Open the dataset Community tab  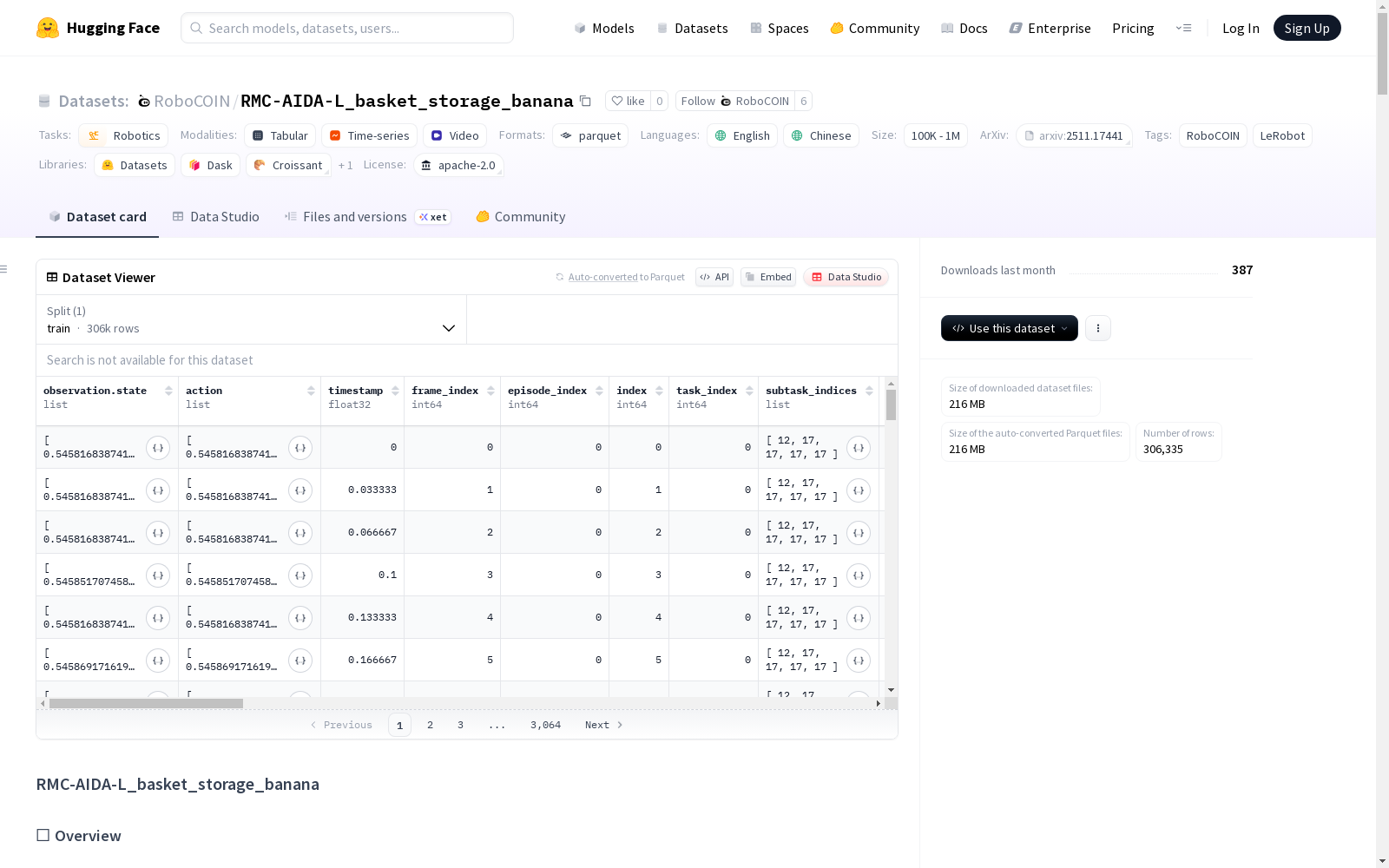(x=521, y=217)
